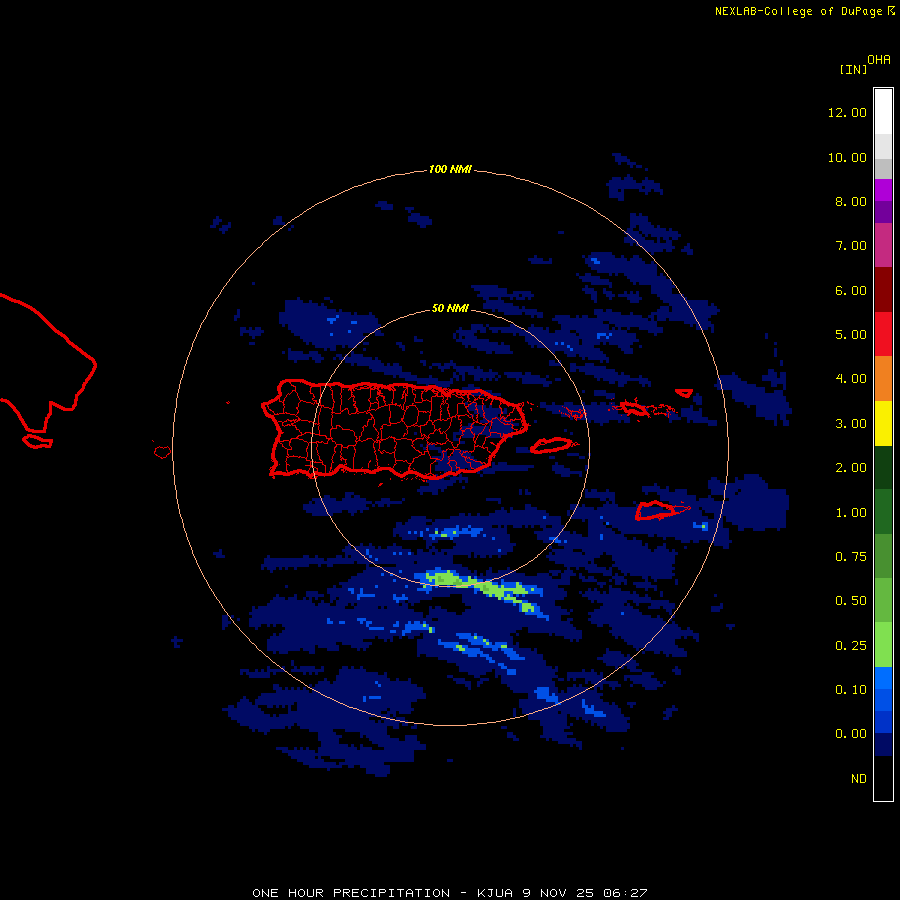Click the One Hour Precipitation caption
Viewport: 900px width, 900px height.
click(450, 893)
